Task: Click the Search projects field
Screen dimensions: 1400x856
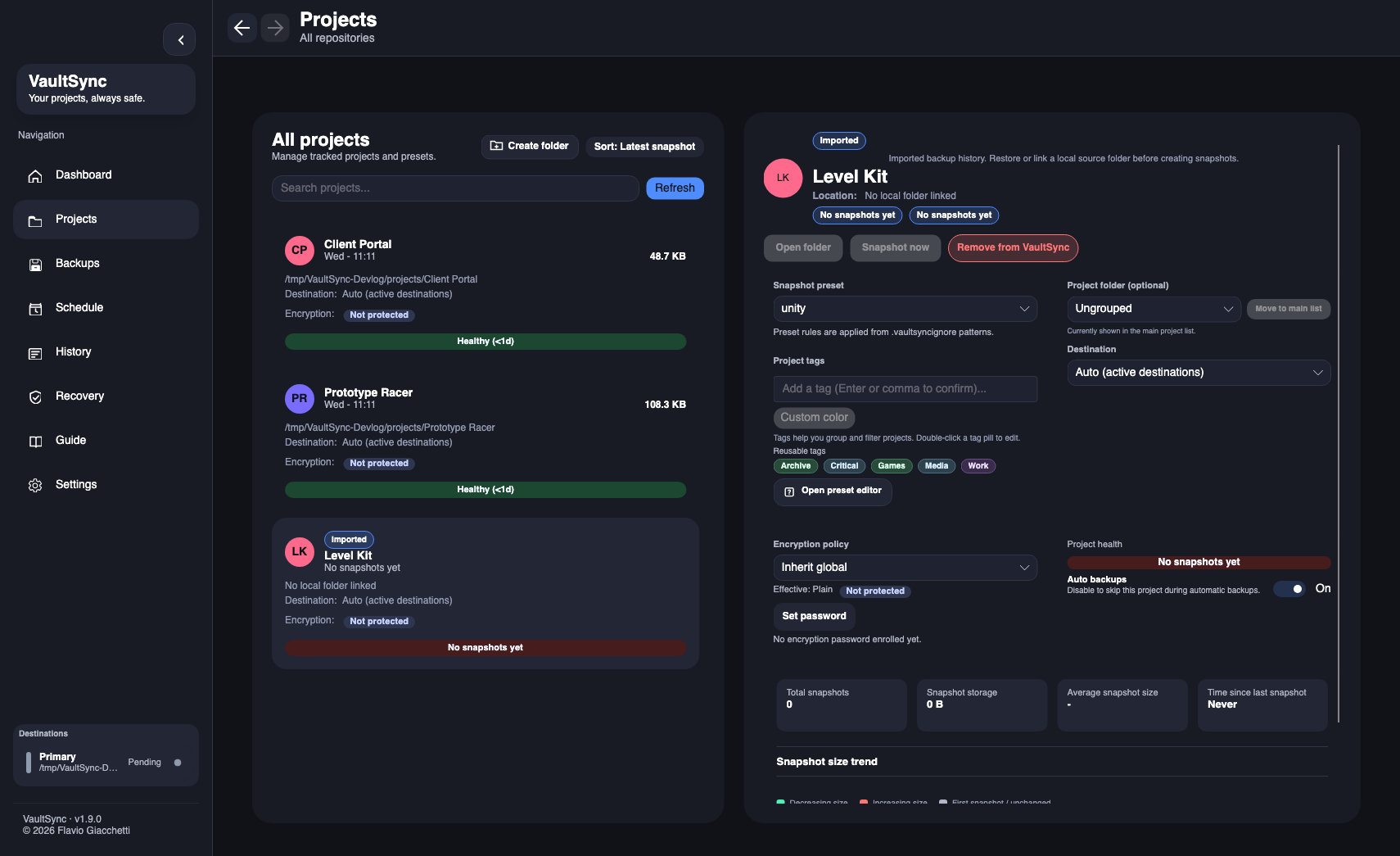Action: [x=455, y=188]
